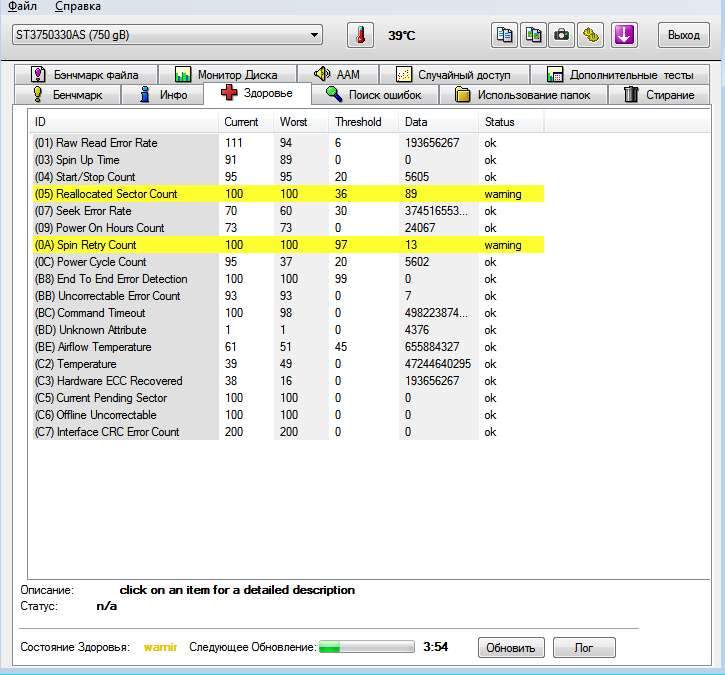The height and width of the screenshot is (675, 725).
Task: Select the AAM tab
Action: pos(337,75)
